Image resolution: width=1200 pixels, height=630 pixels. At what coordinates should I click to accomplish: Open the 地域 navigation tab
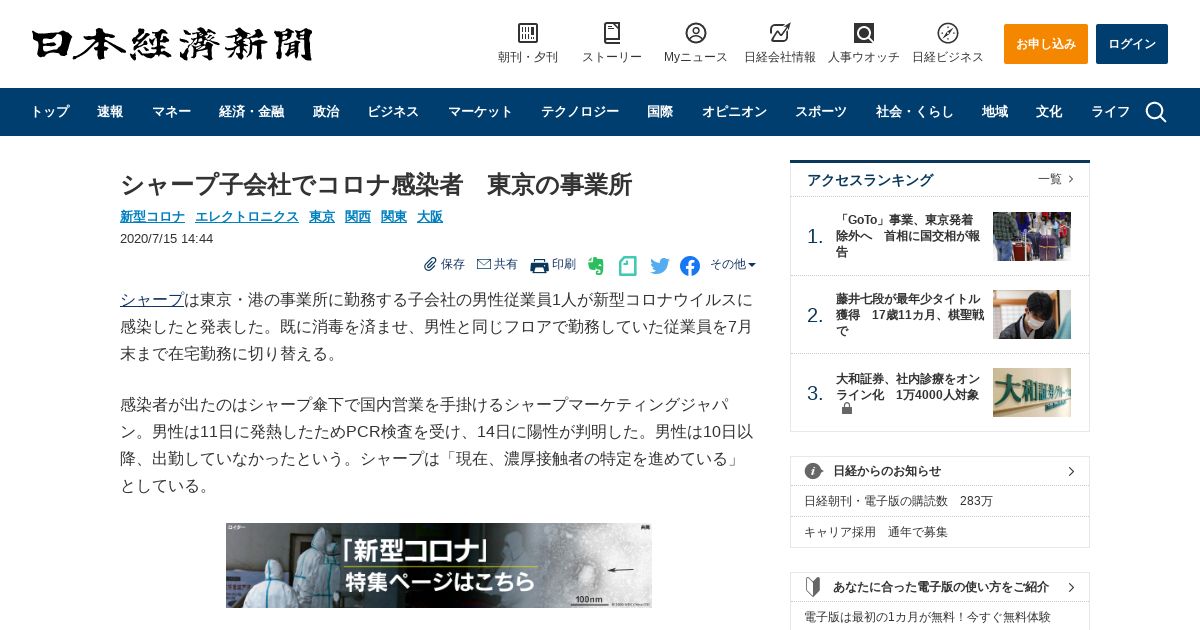(x=995, y=112)
